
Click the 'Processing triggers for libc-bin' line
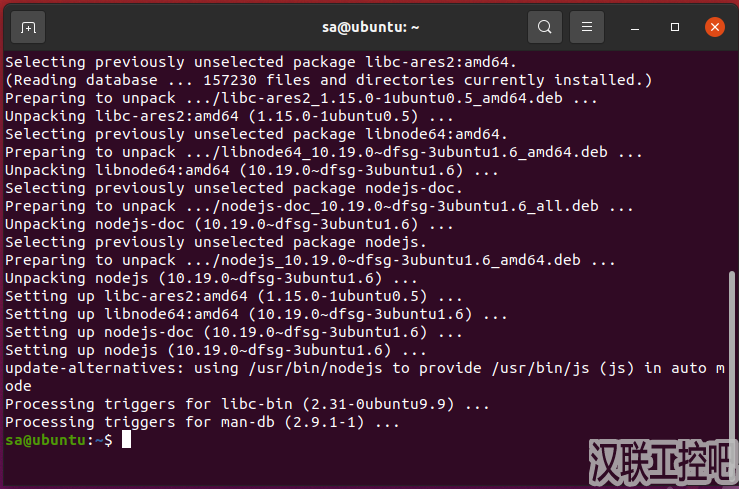(246, 405)
